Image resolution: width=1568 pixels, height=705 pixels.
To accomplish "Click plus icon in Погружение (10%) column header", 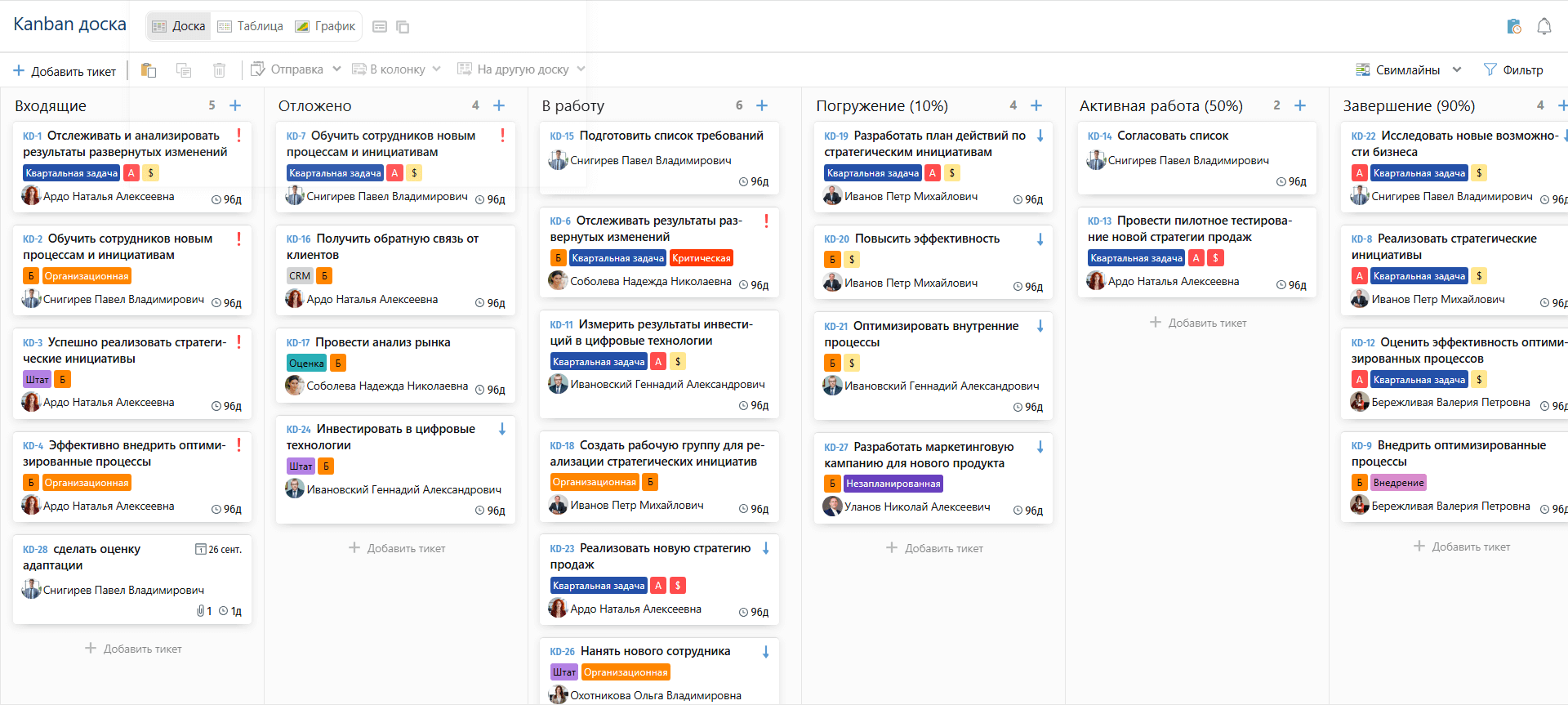I will tap(1036, 105).
